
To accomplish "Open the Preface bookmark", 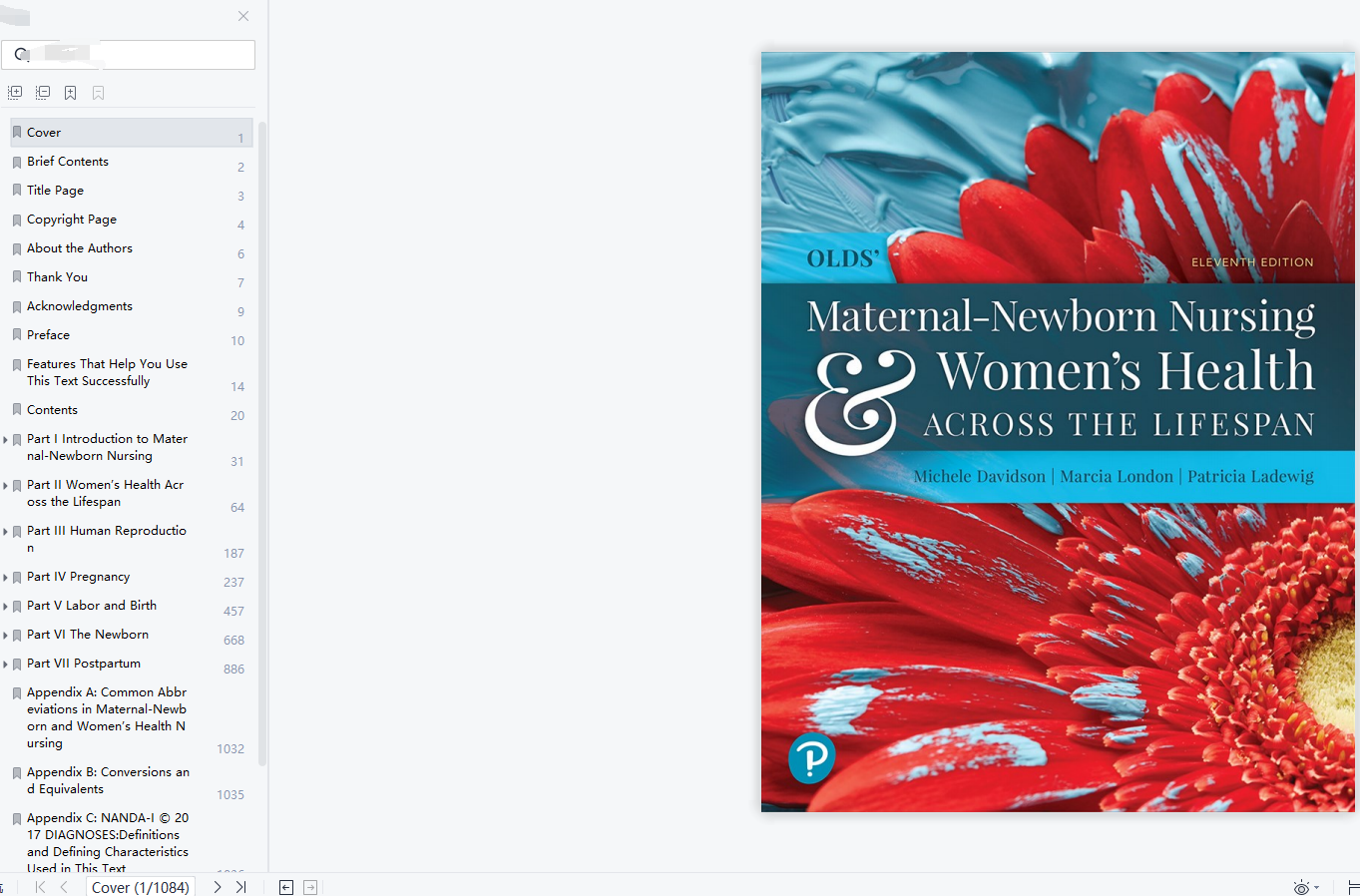I will pos(48,335).
